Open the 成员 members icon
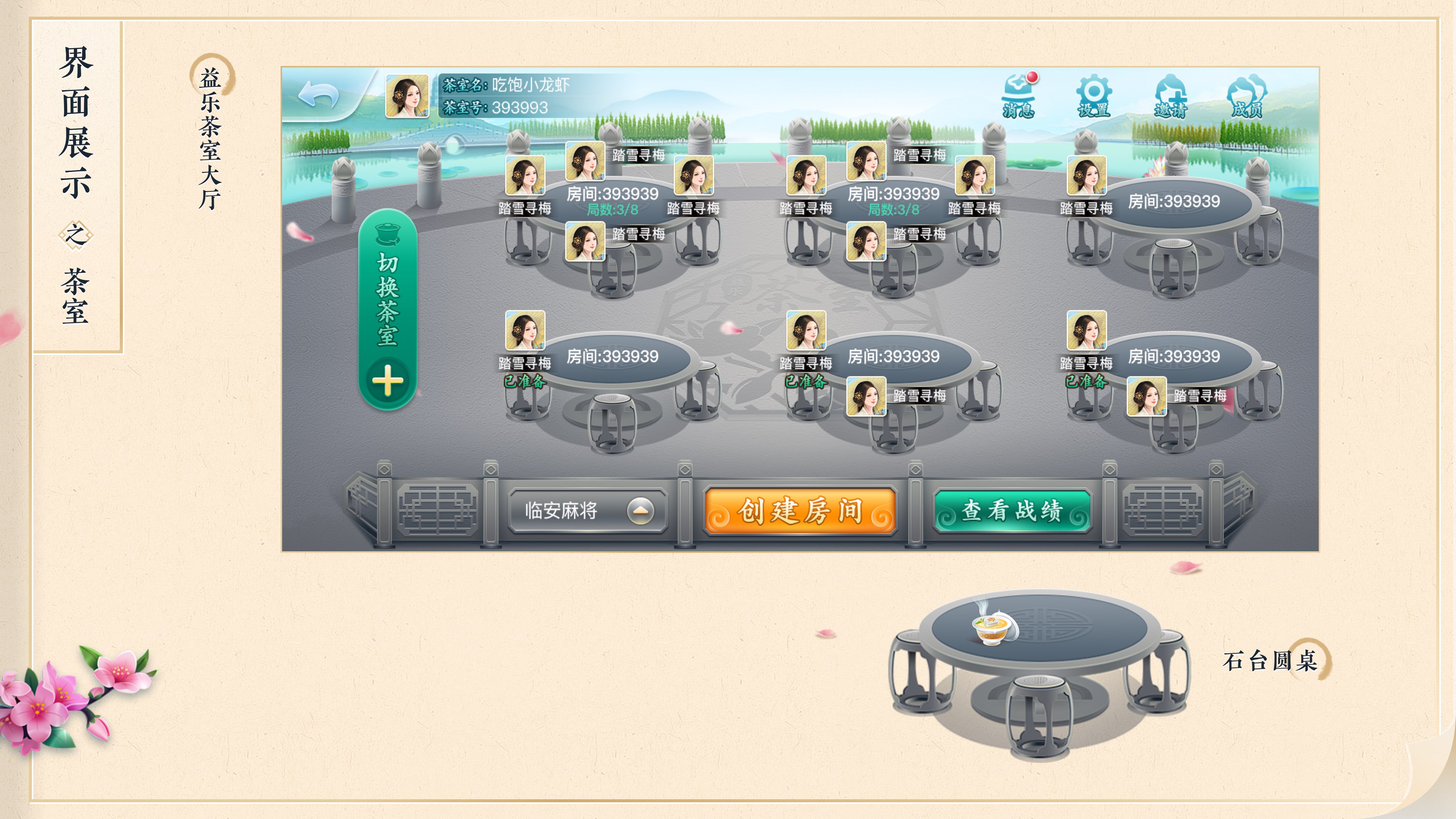 click(x=1247, y=96)
